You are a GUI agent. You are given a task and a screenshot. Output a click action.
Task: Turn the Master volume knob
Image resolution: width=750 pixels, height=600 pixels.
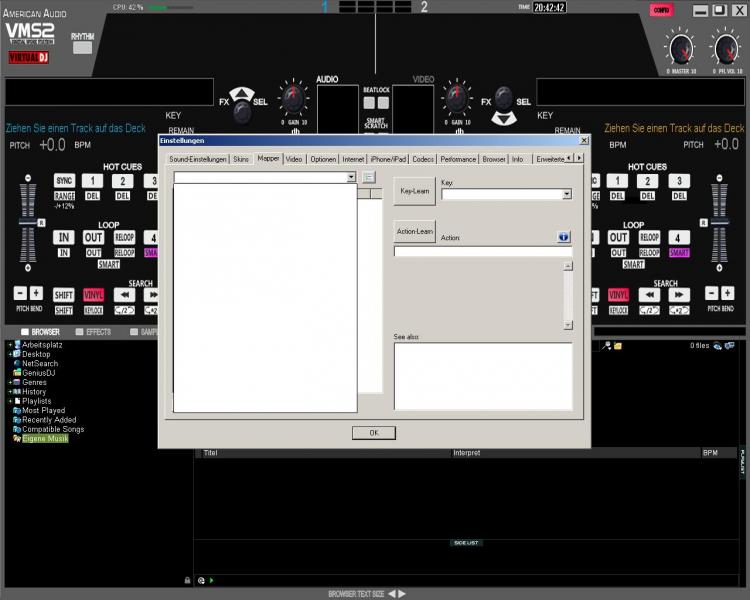[x=681, y=47]
